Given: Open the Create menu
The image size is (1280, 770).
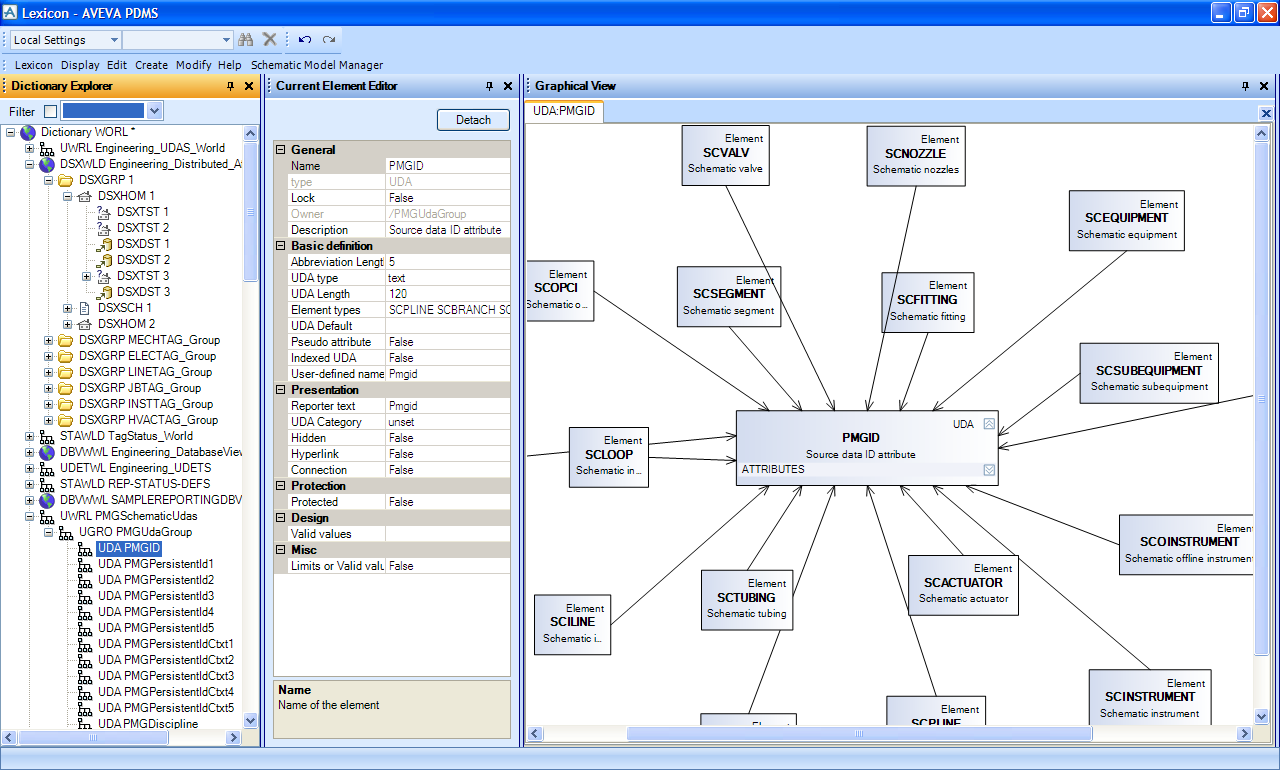Looking at the screenshot, I should 152,65.
